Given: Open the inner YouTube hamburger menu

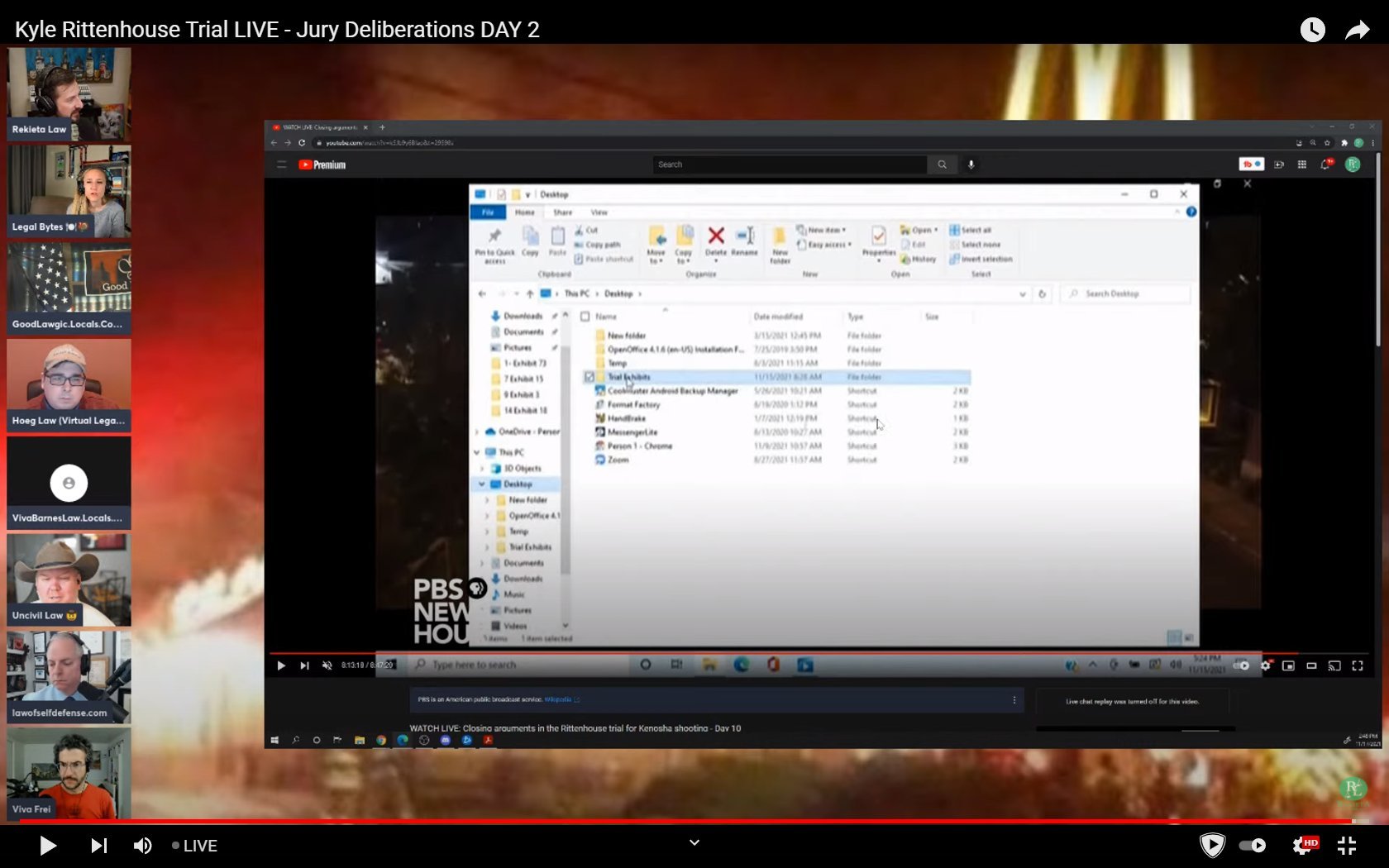Looking at the screenshot, I should [x=282, y=165].
